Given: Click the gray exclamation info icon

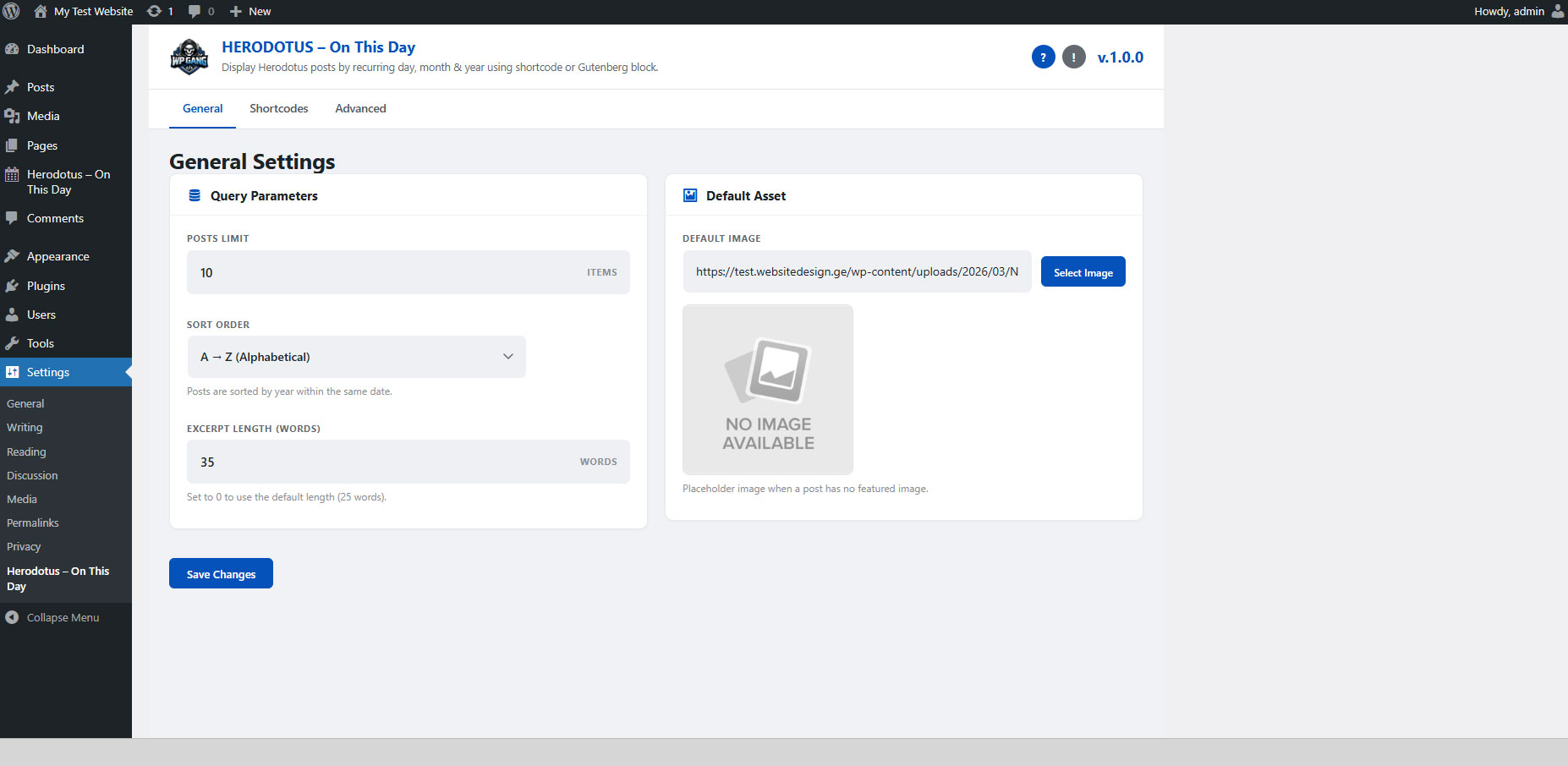Looking at the screenshot, I should click(x=1073, y=57).
